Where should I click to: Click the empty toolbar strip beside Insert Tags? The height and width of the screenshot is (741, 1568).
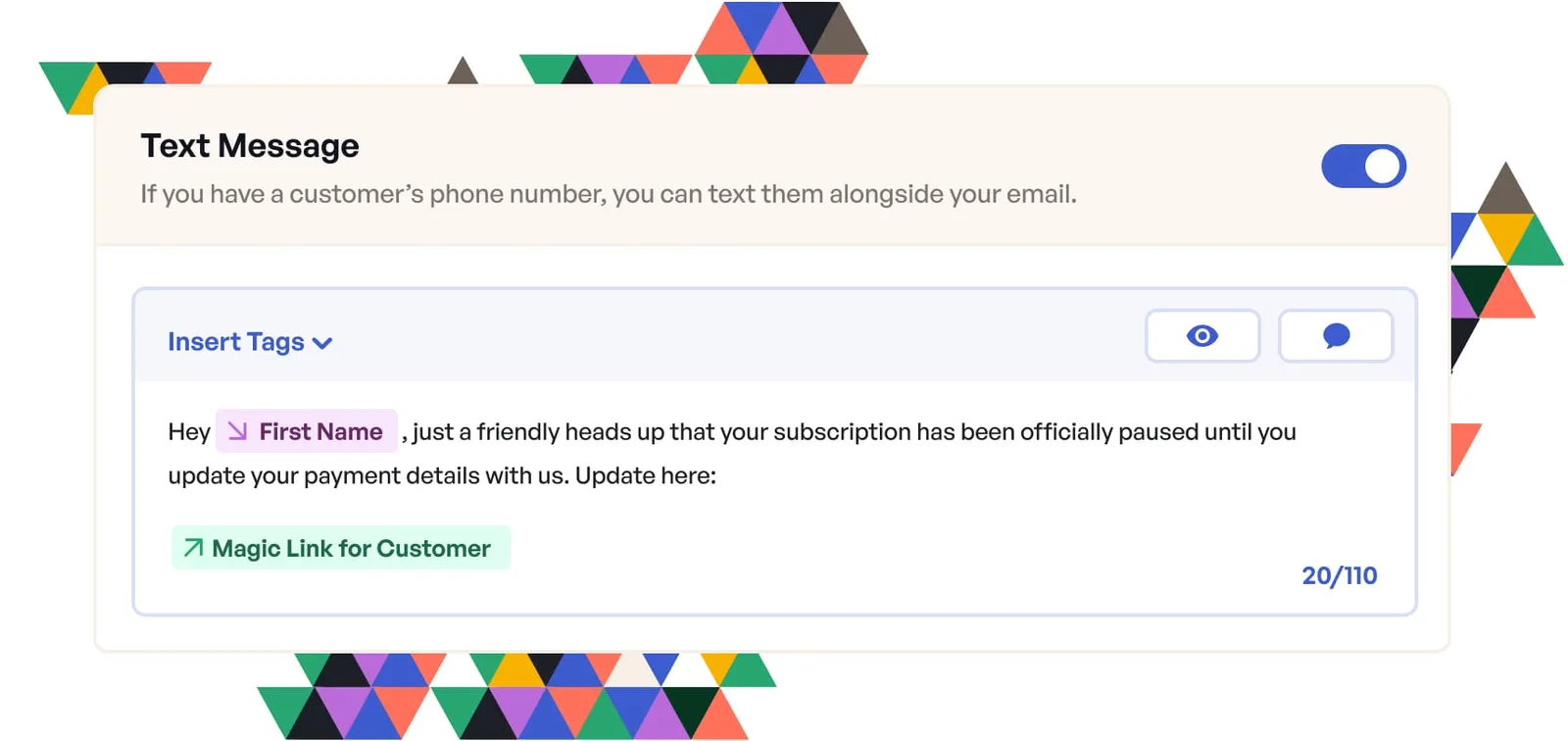point(735,336)
